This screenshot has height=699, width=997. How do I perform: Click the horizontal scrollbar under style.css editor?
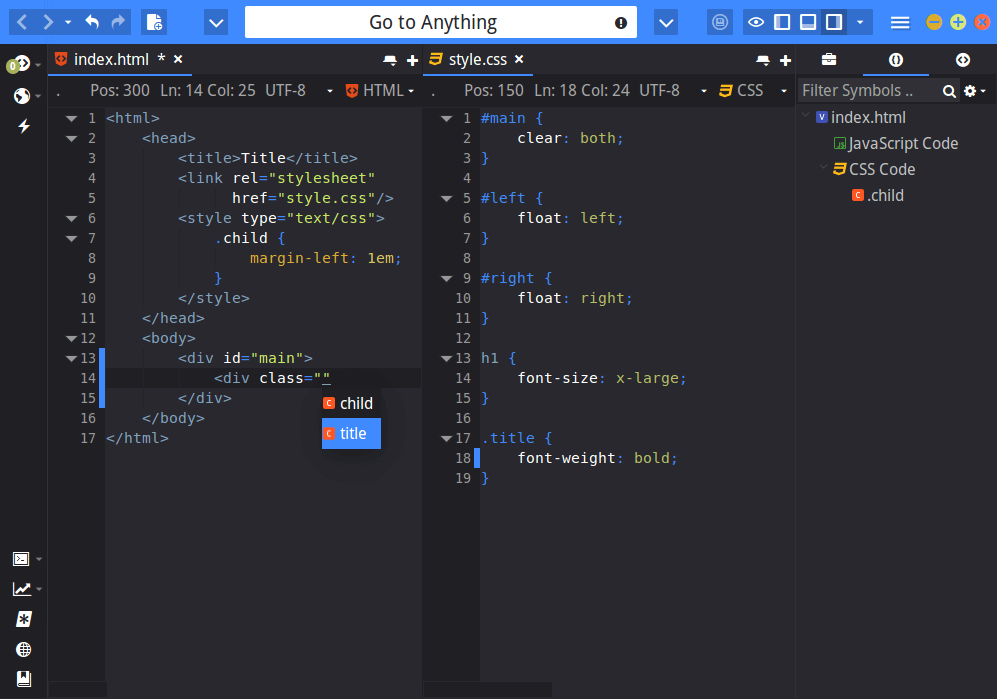488,689
